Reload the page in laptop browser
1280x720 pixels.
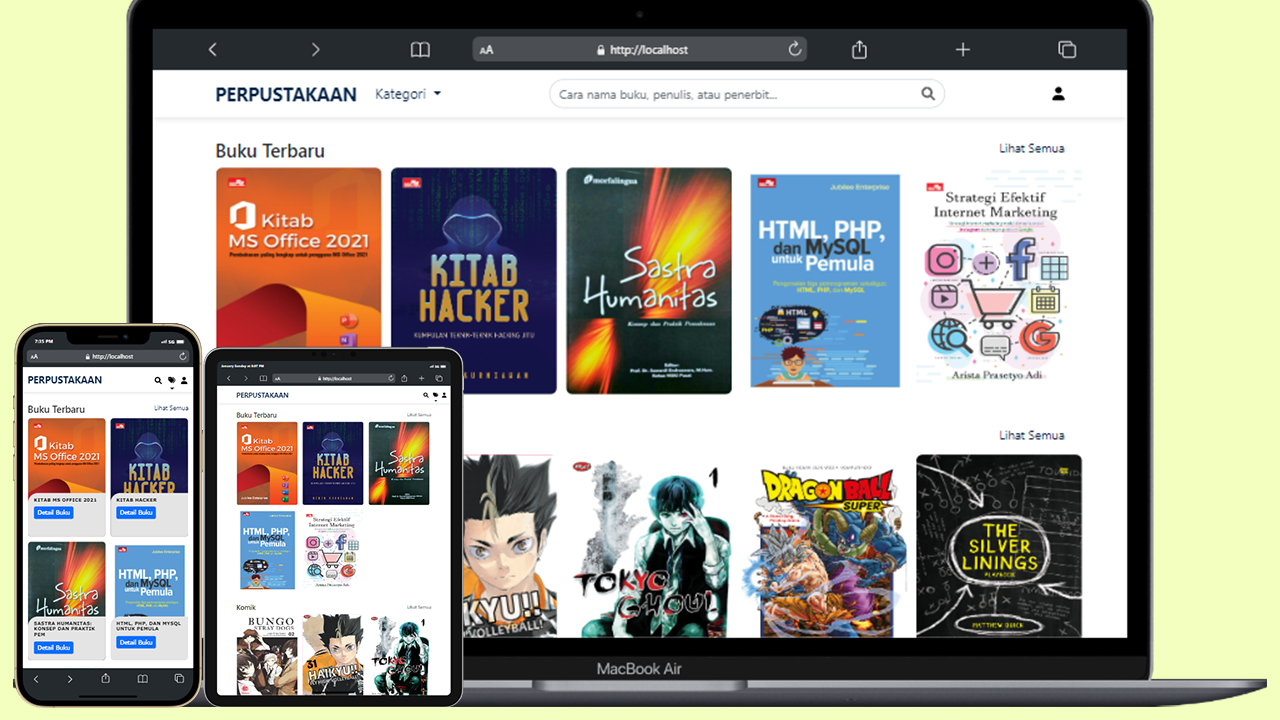coord(795,49)
